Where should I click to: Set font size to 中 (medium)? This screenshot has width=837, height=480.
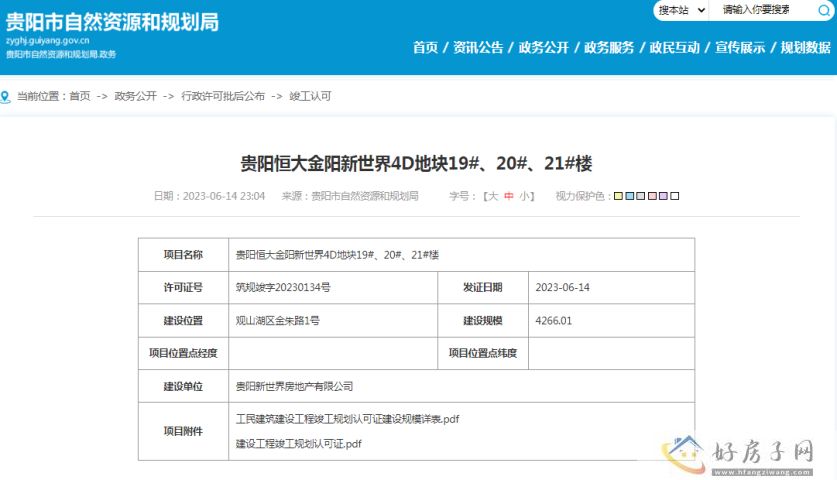coord(508,196)
